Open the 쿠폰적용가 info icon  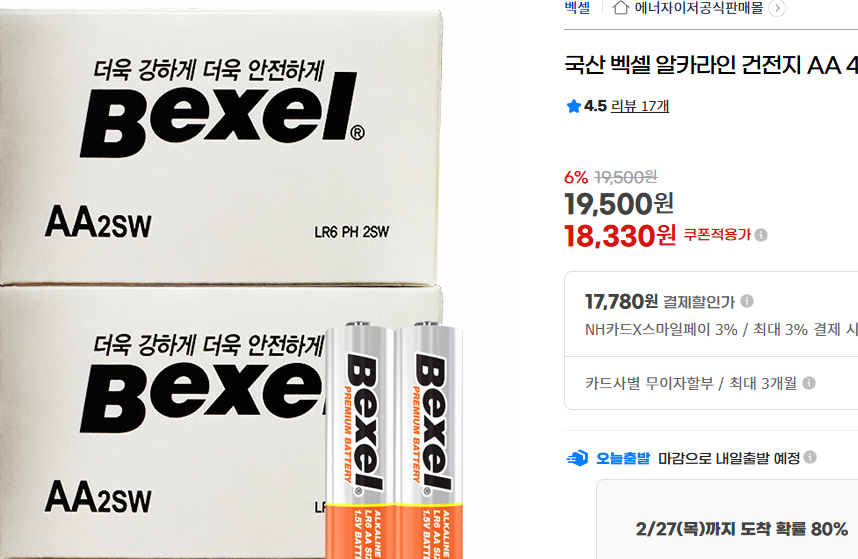761,235
